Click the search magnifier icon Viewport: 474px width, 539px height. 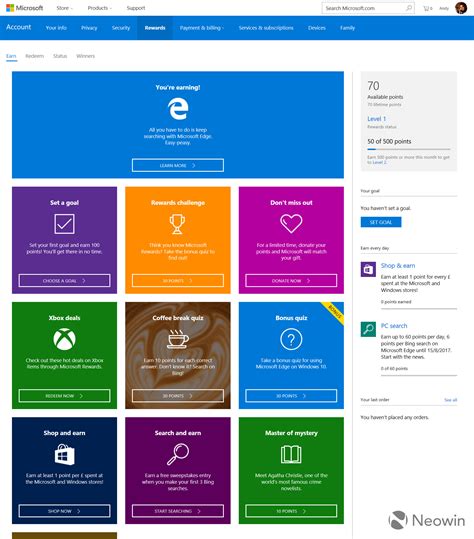409,8
